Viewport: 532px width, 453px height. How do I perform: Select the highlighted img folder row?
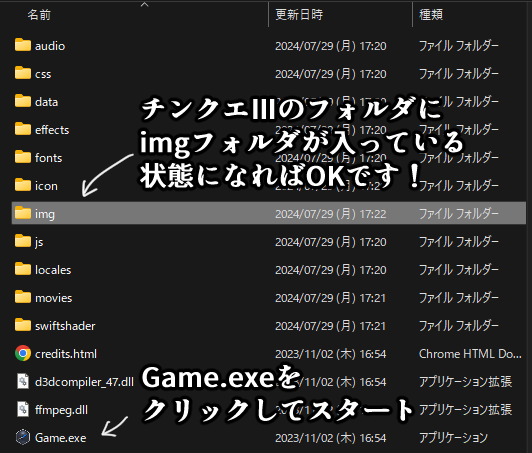point(269,213)
